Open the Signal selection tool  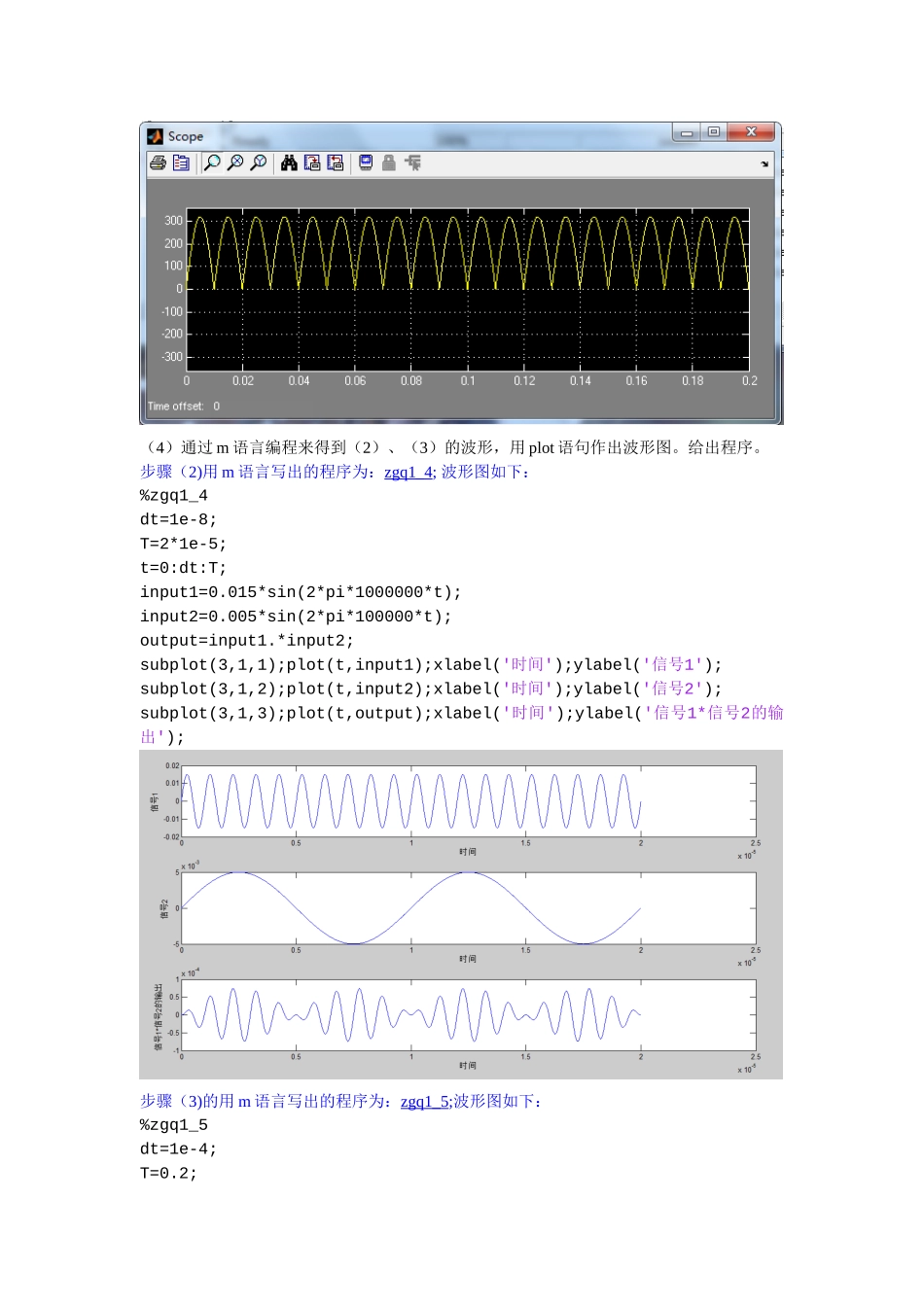coord(413,163)
